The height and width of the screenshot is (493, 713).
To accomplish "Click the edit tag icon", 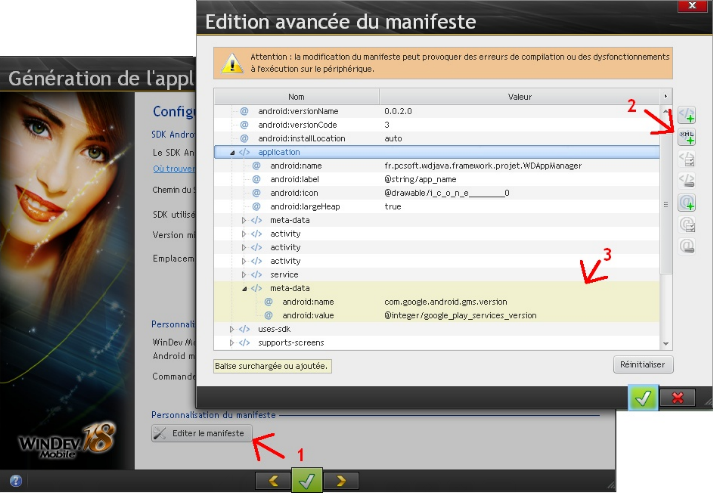I will [687, 159].
